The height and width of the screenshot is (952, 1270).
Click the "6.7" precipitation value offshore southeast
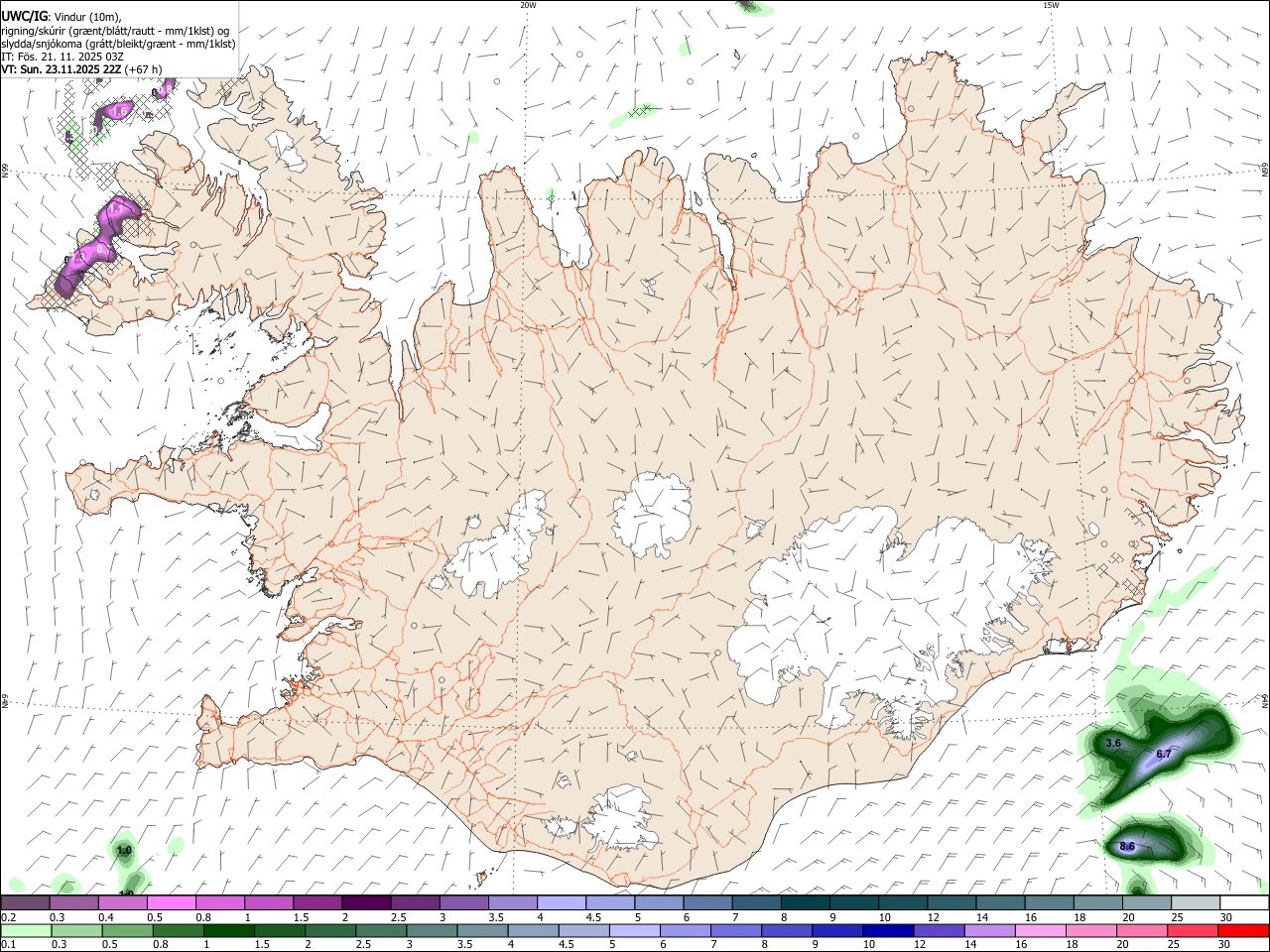pyautogui.click(x=1164, y=755)
